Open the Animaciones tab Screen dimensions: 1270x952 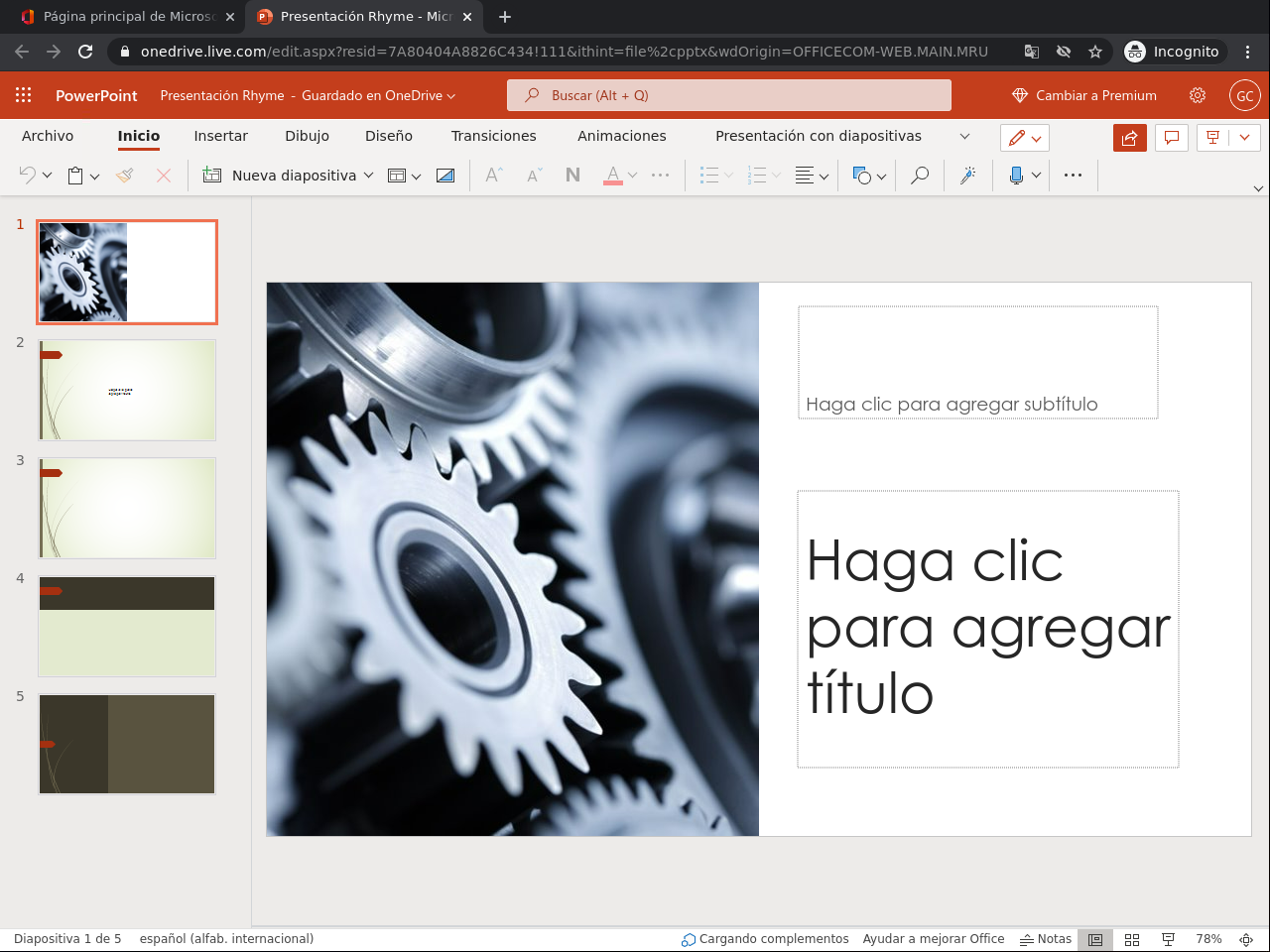click(x=622, y=136)
